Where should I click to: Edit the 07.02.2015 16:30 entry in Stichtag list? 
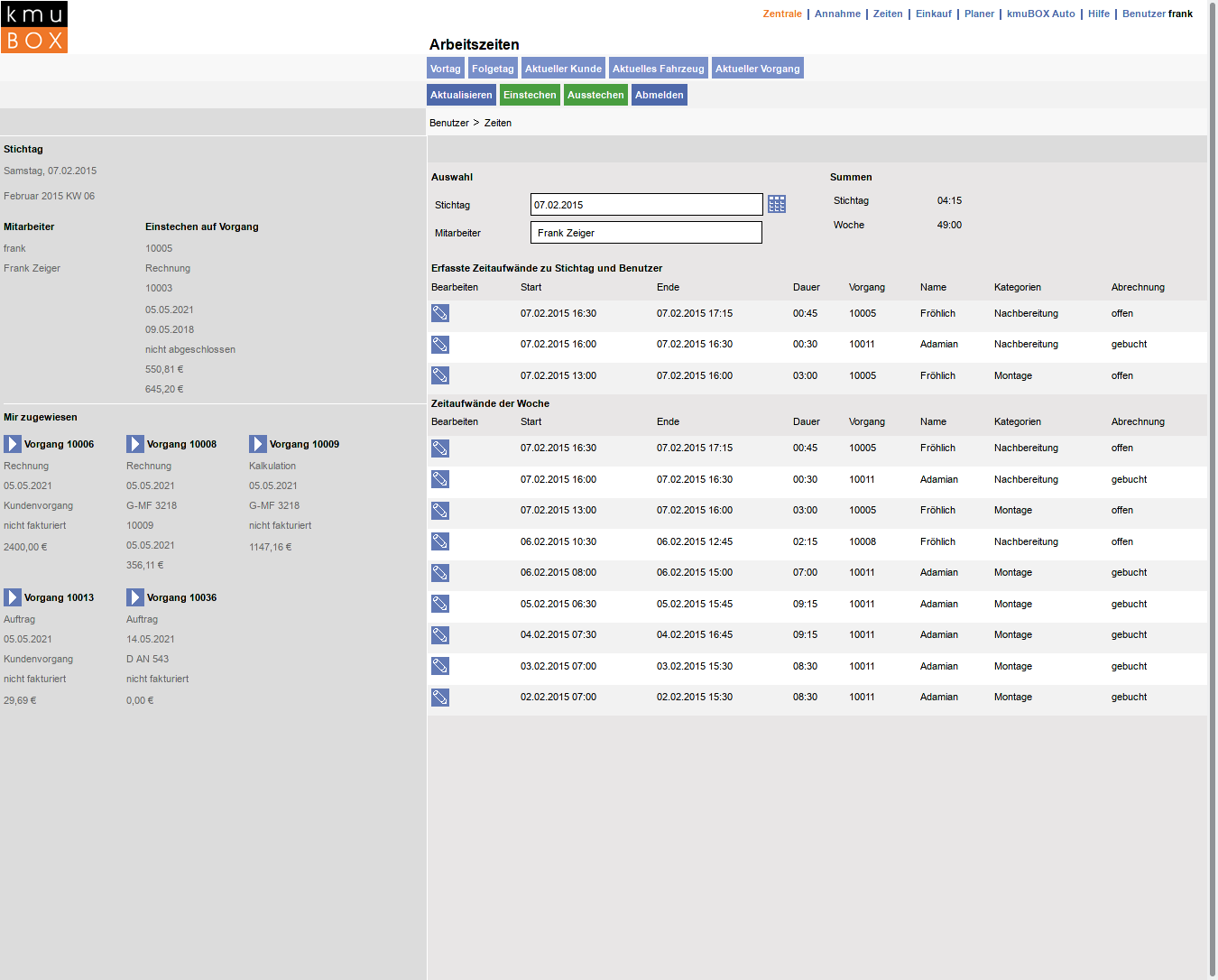tap(440, 313)
